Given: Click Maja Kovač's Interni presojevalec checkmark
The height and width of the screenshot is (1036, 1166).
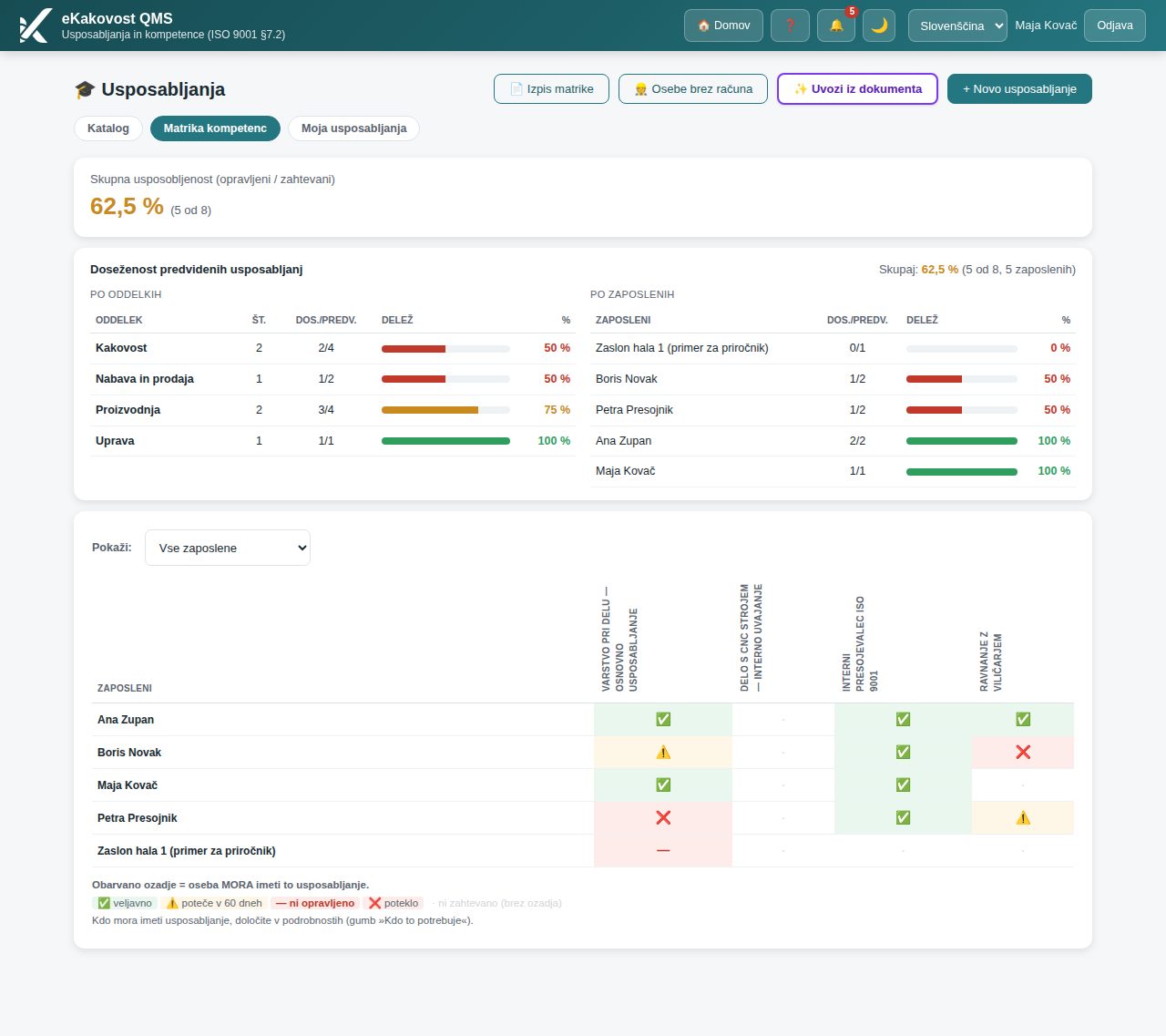Looking at the screenshot, I should coord(903,785).
